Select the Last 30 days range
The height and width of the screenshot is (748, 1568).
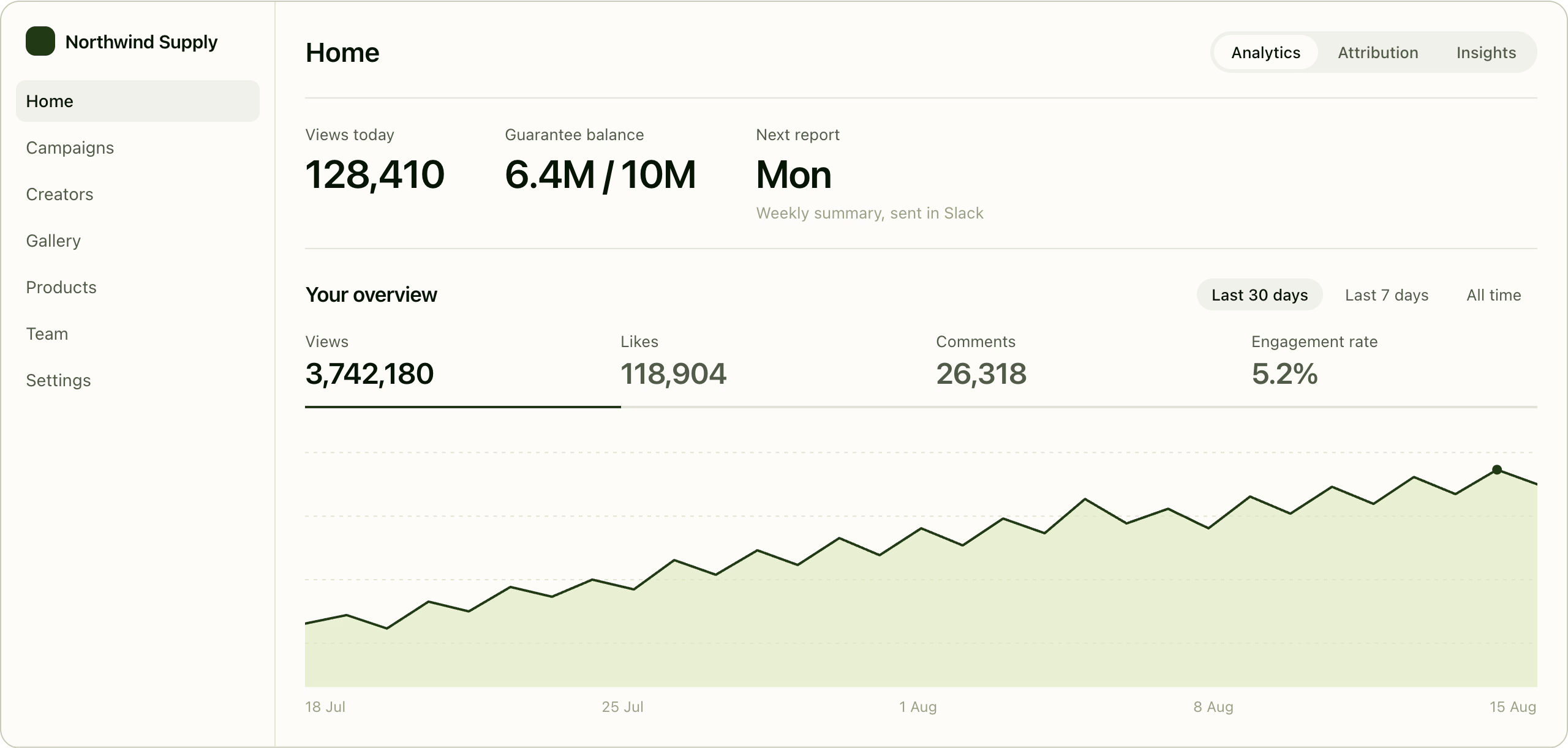1259,295
